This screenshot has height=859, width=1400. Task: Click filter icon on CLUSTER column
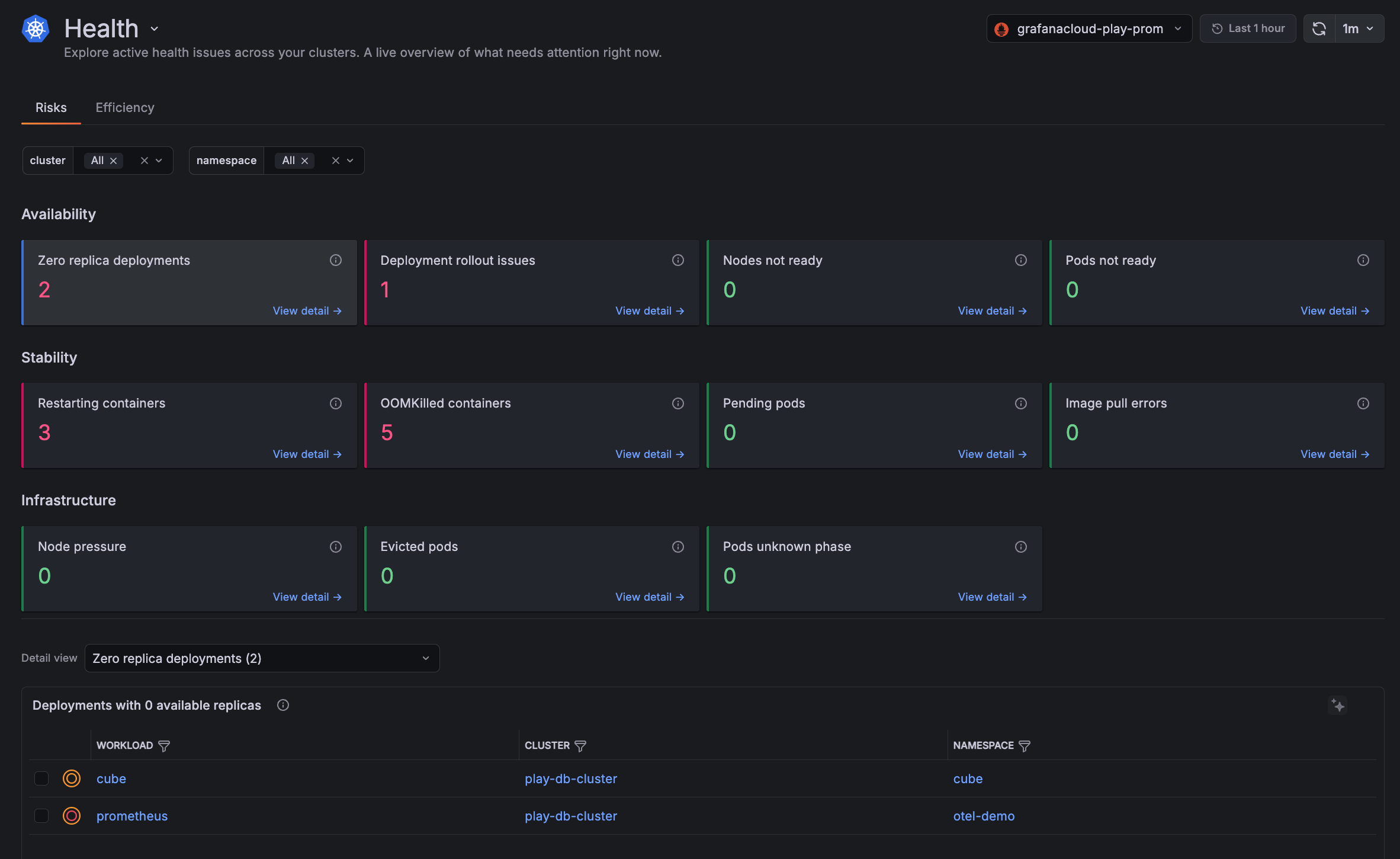tap(580, 746)
